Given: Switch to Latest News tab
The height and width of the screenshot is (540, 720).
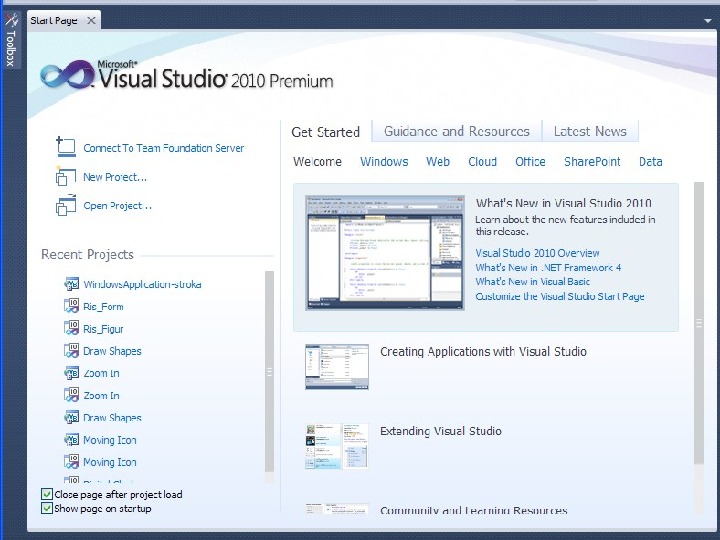Looking at the screenshot, I should tap(590, 131).
